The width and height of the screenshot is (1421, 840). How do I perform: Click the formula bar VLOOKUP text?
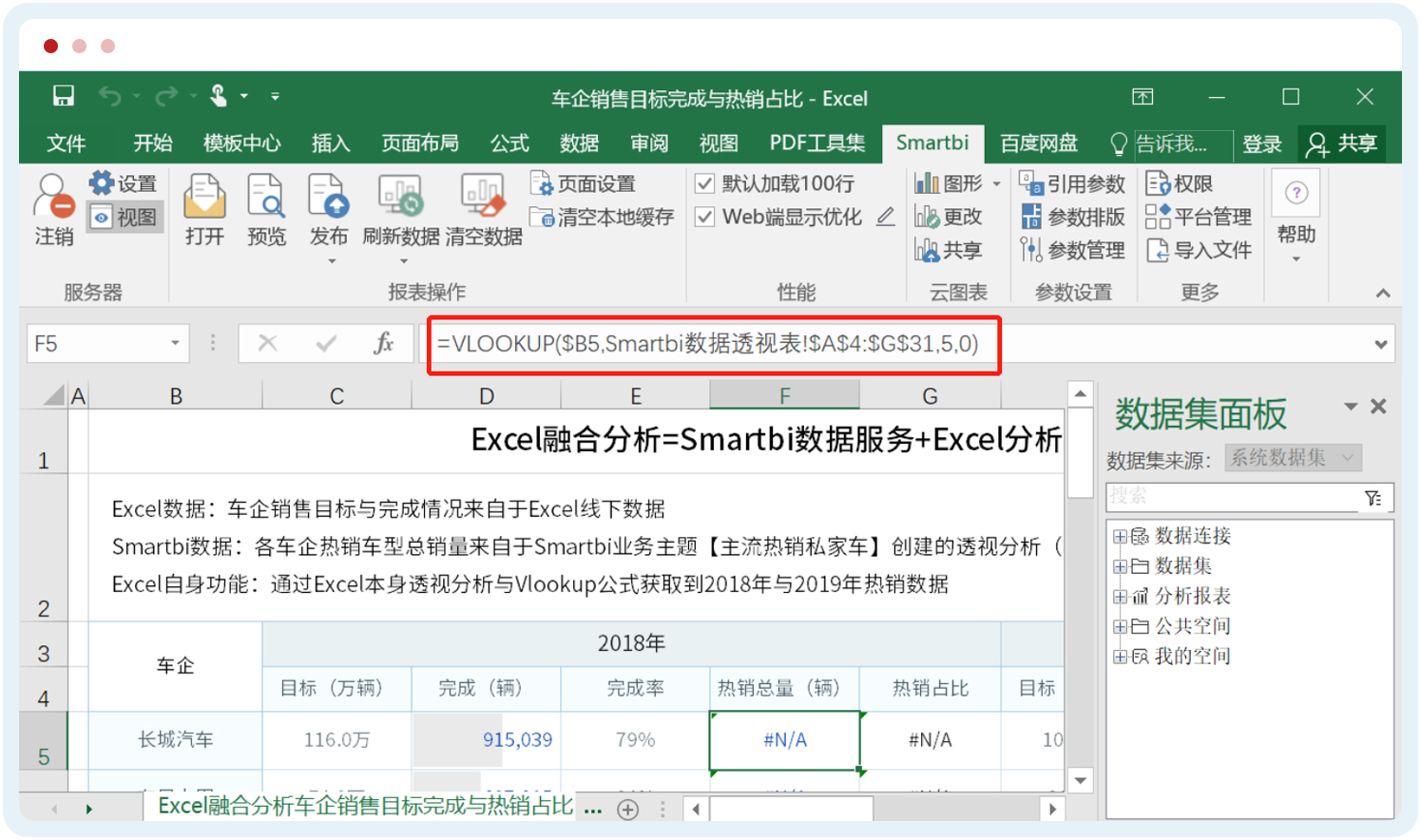coord(707,343)
